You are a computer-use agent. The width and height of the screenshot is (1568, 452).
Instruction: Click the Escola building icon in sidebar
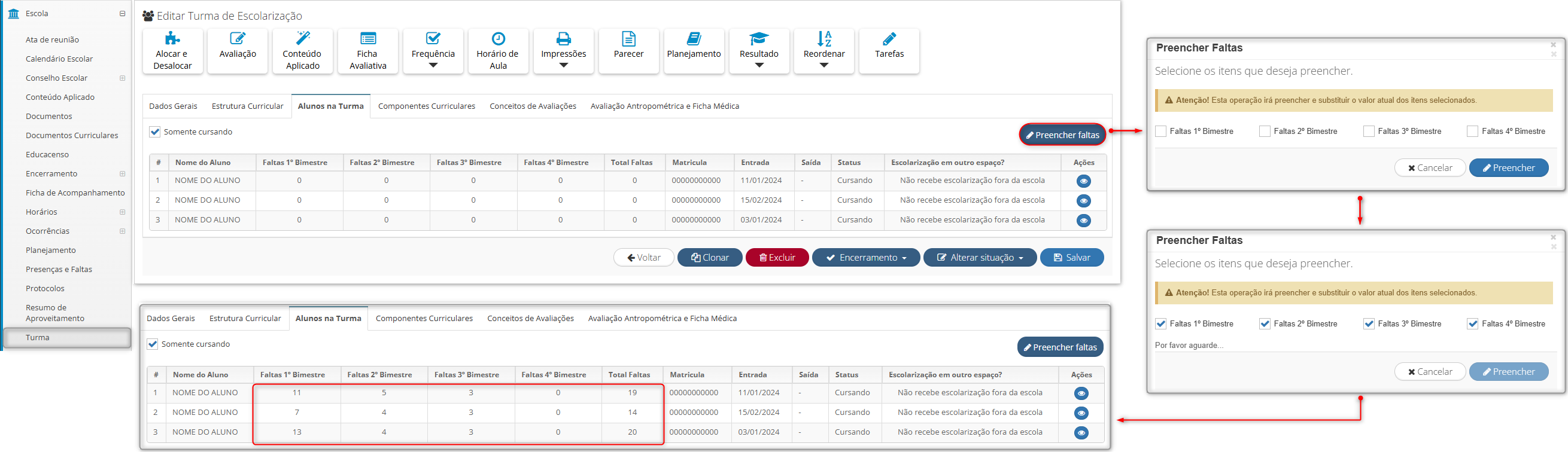tap(13, 13)
